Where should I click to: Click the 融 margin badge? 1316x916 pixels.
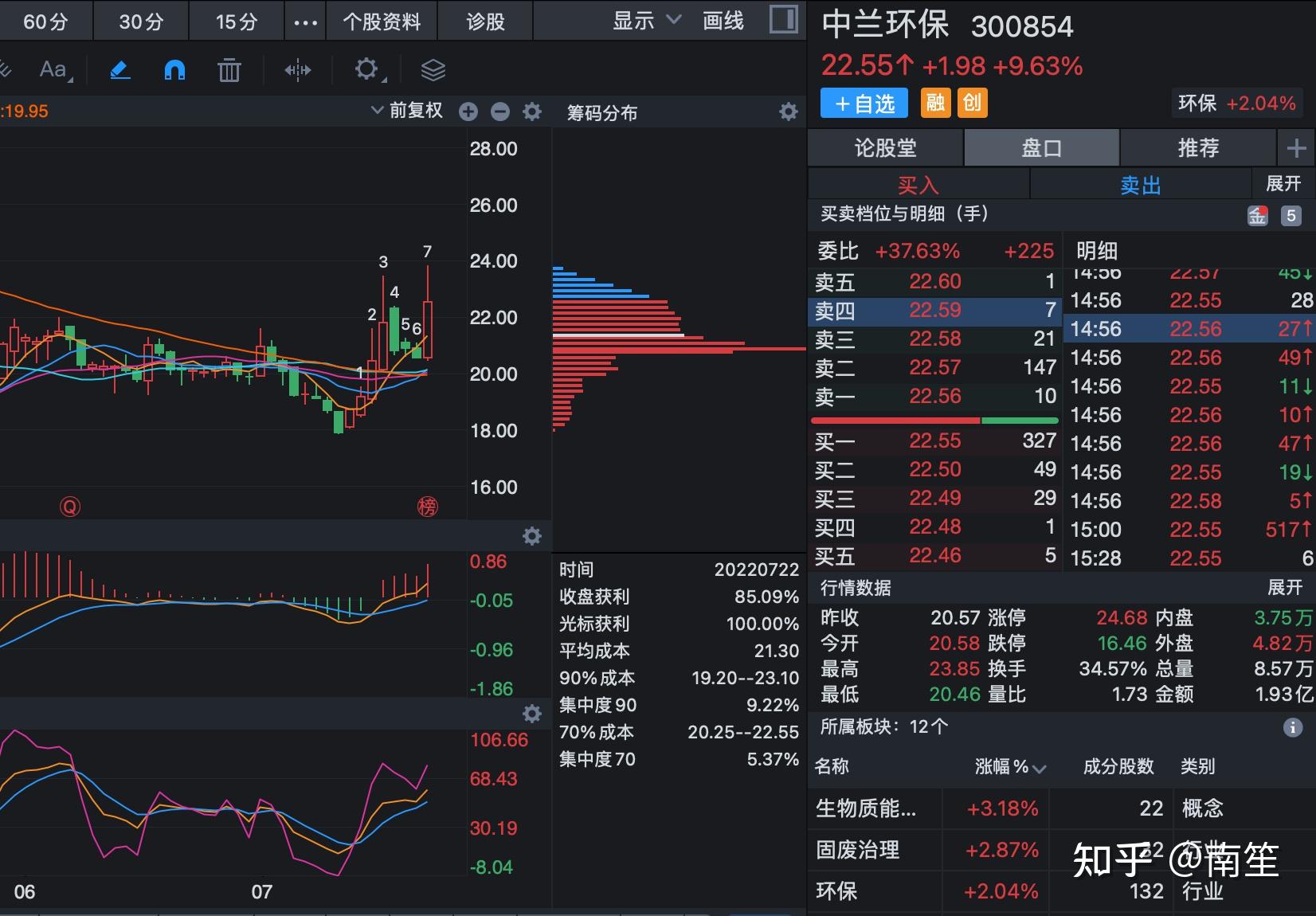coord(936,103)
